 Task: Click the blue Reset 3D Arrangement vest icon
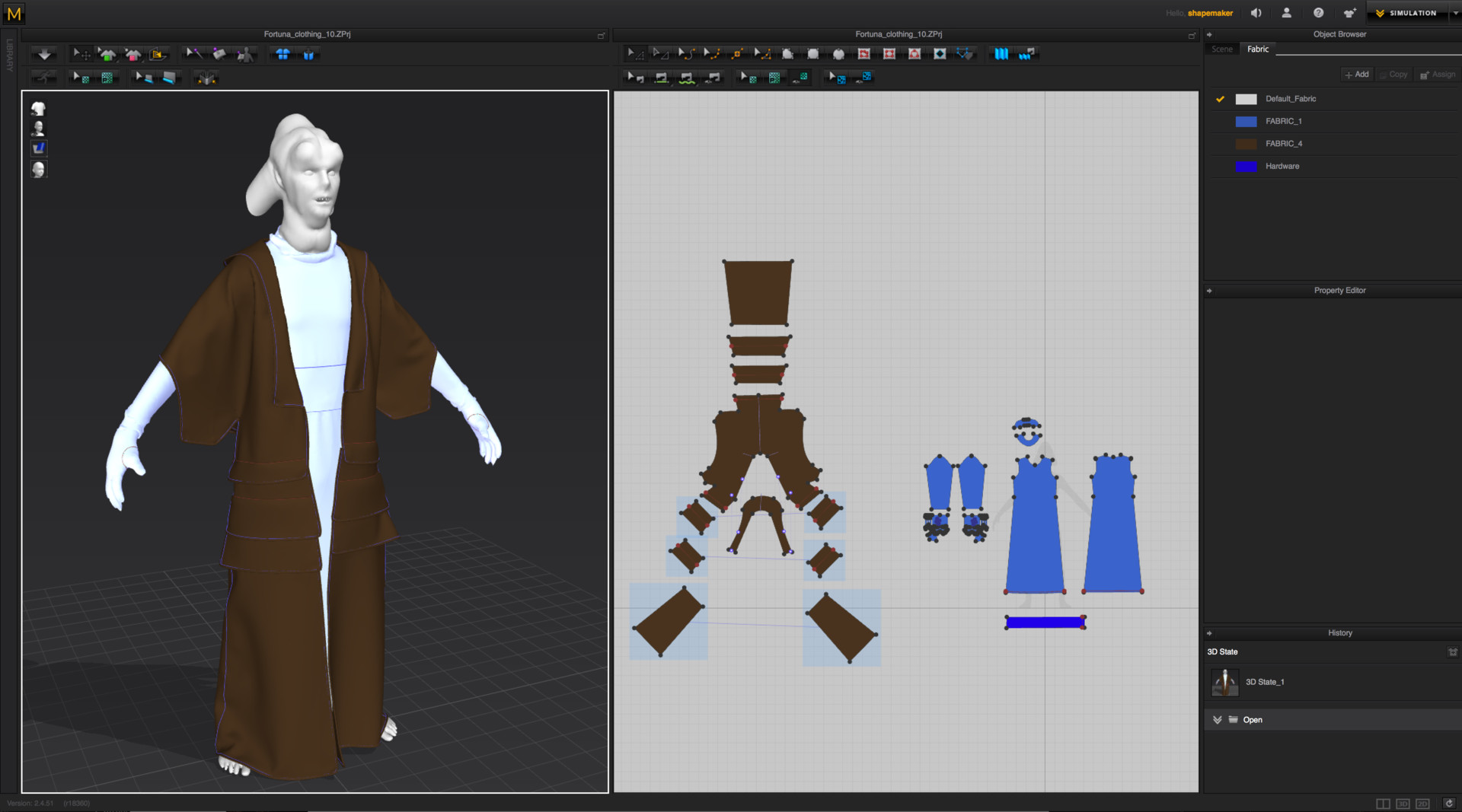tap(308, 55)
